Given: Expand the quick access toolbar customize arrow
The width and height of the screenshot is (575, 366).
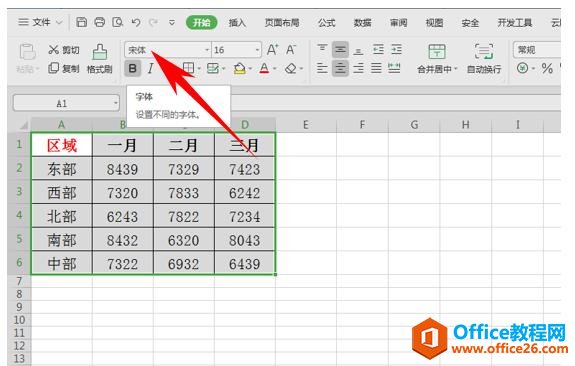Looking at the screenshot, I should pyautogui.click(x=172, y=23).
